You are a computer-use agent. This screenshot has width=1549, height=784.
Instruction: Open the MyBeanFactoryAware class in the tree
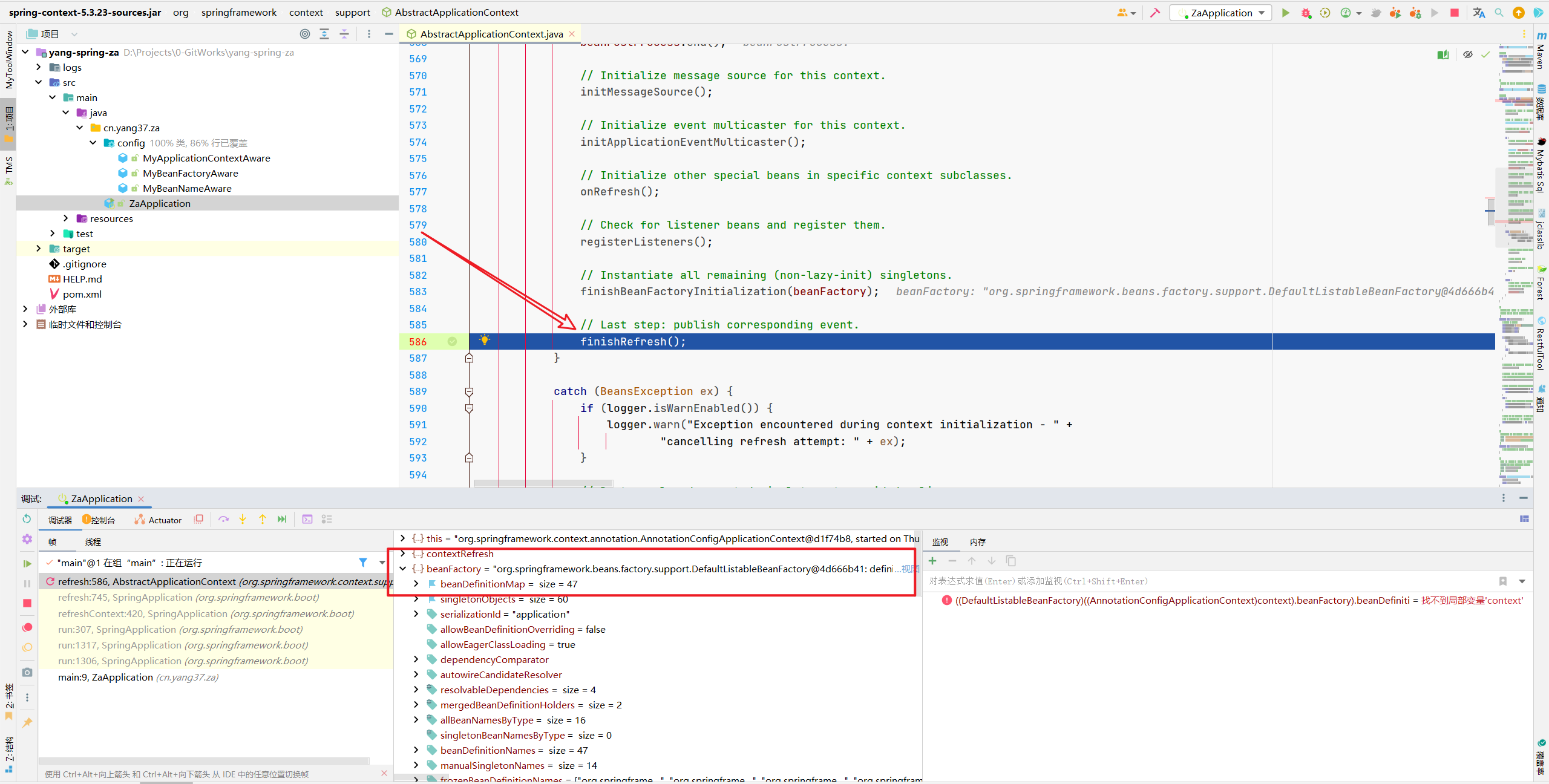tap(190, 173)
